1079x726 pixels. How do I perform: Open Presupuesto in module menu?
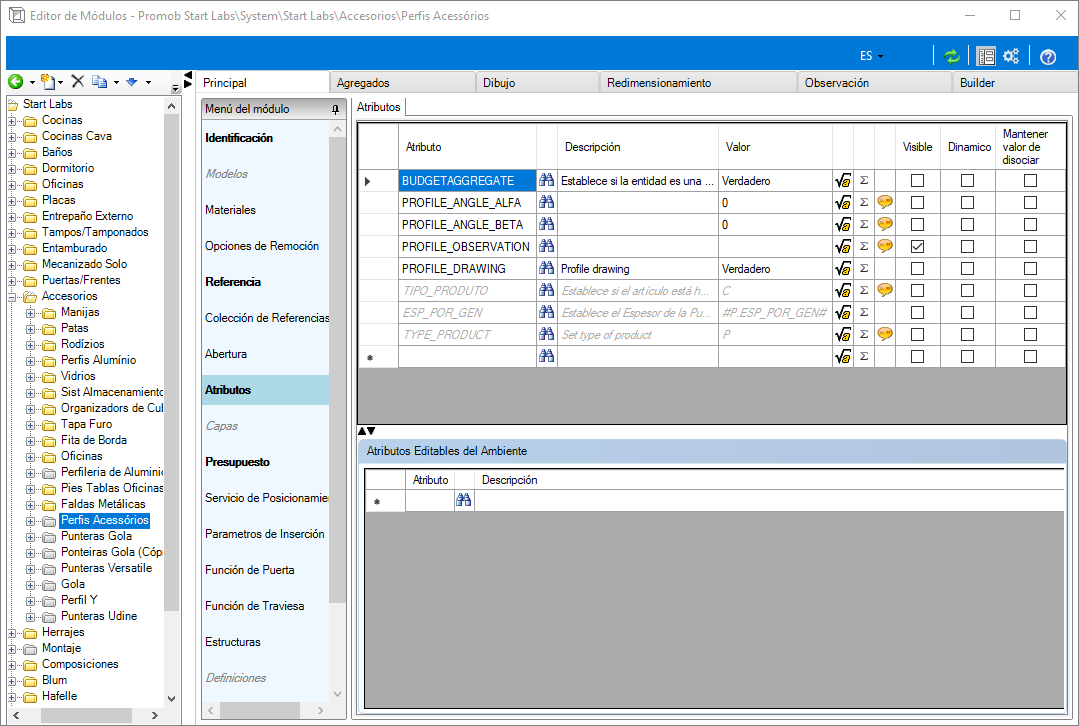point(237,462)
